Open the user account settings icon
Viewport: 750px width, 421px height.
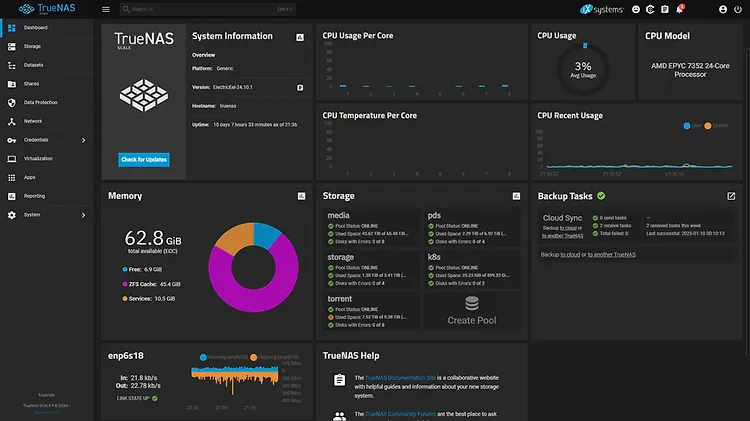click(x=722, y=9)
